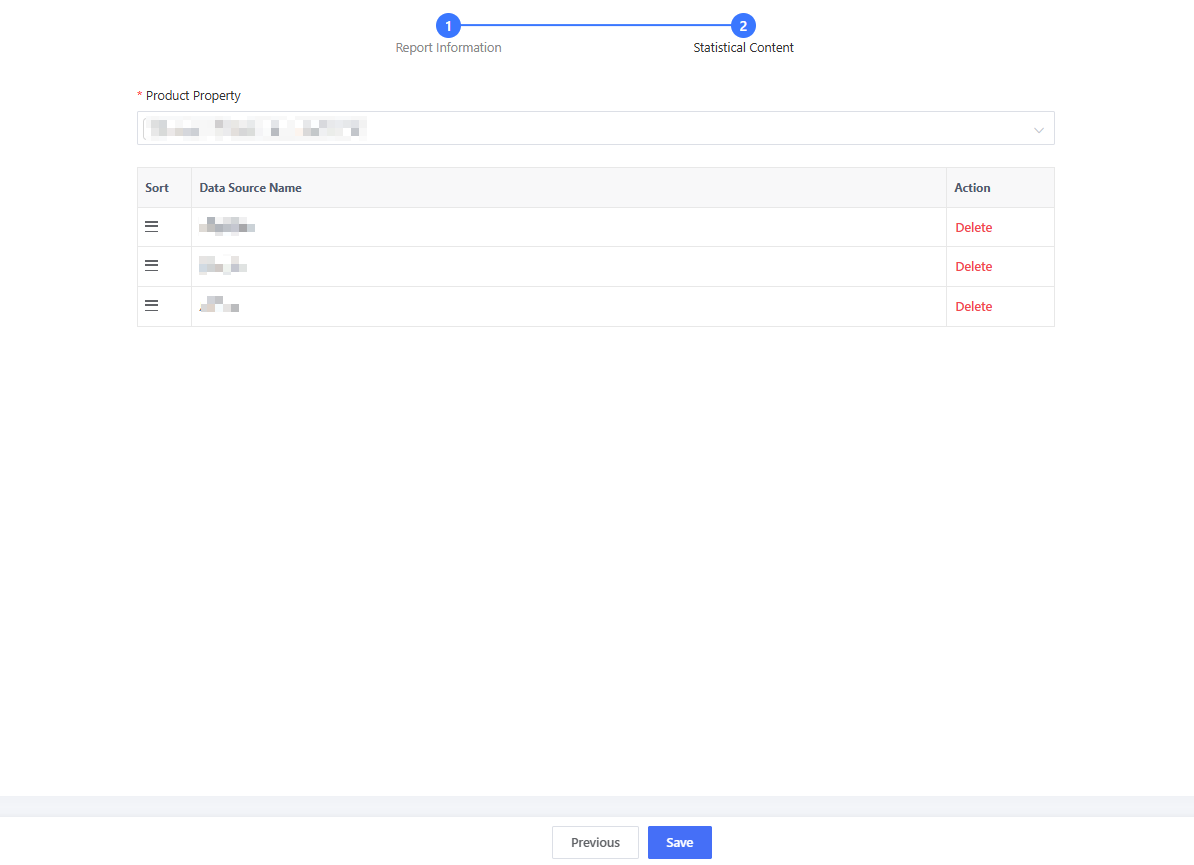Go to the Report Information step label
The width and height of the screenshot is (1194, 865).
tap(448, 48)
